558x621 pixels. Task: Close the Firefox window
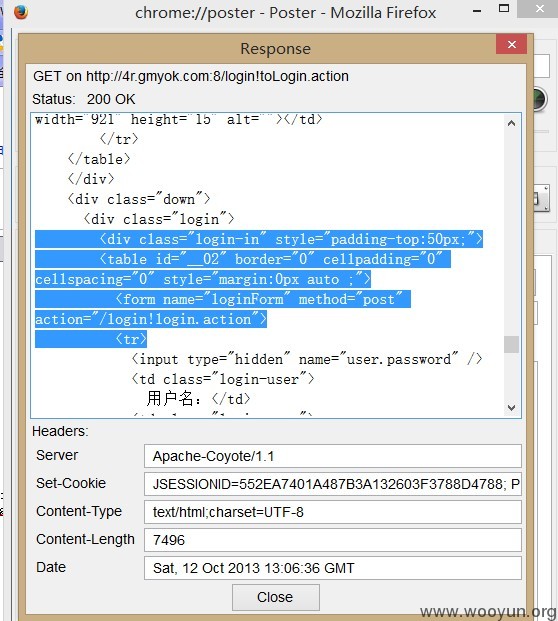[539, 9]
